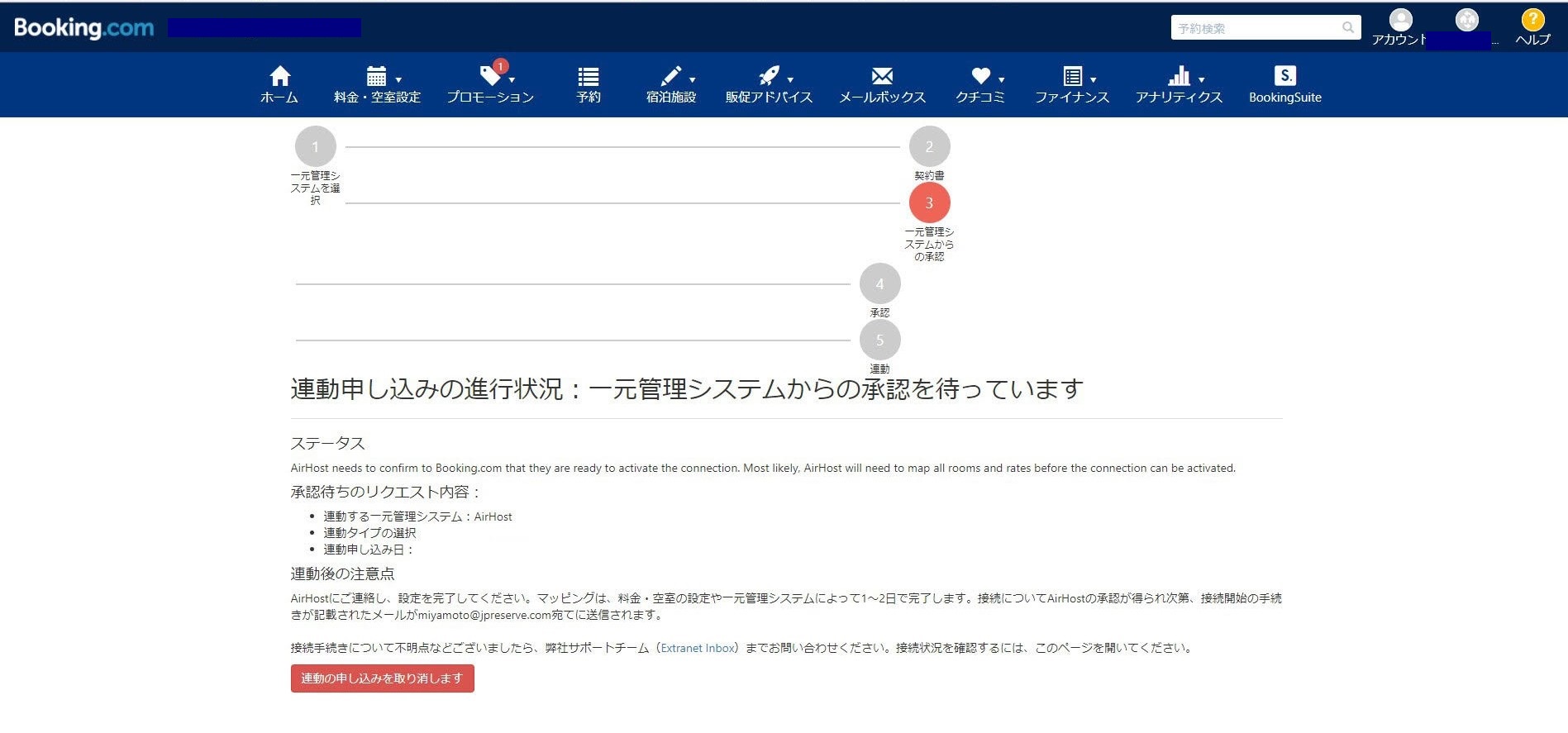This screenshot has width=1568, height=733.
Task: Click the heart icon for クチコミ
Action: (980, 76)
